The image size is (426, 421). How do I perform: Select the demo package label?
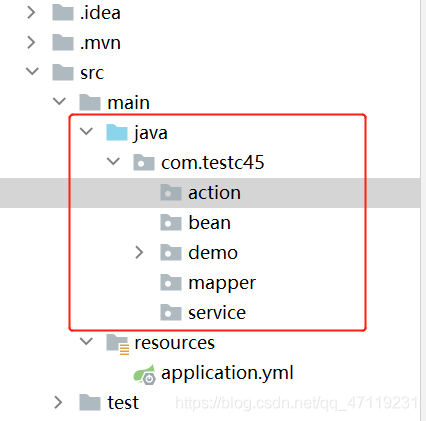click(x=213, y=252)
